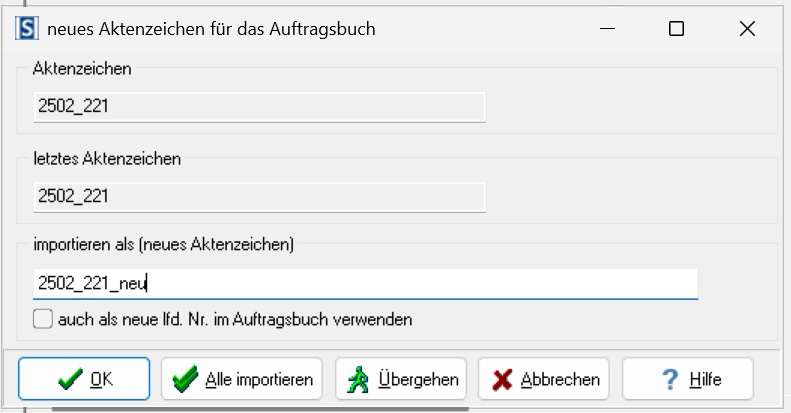Focus the 'importieren als' input field
The width and height of the screenshot is (791, 413).
[366, 284]
